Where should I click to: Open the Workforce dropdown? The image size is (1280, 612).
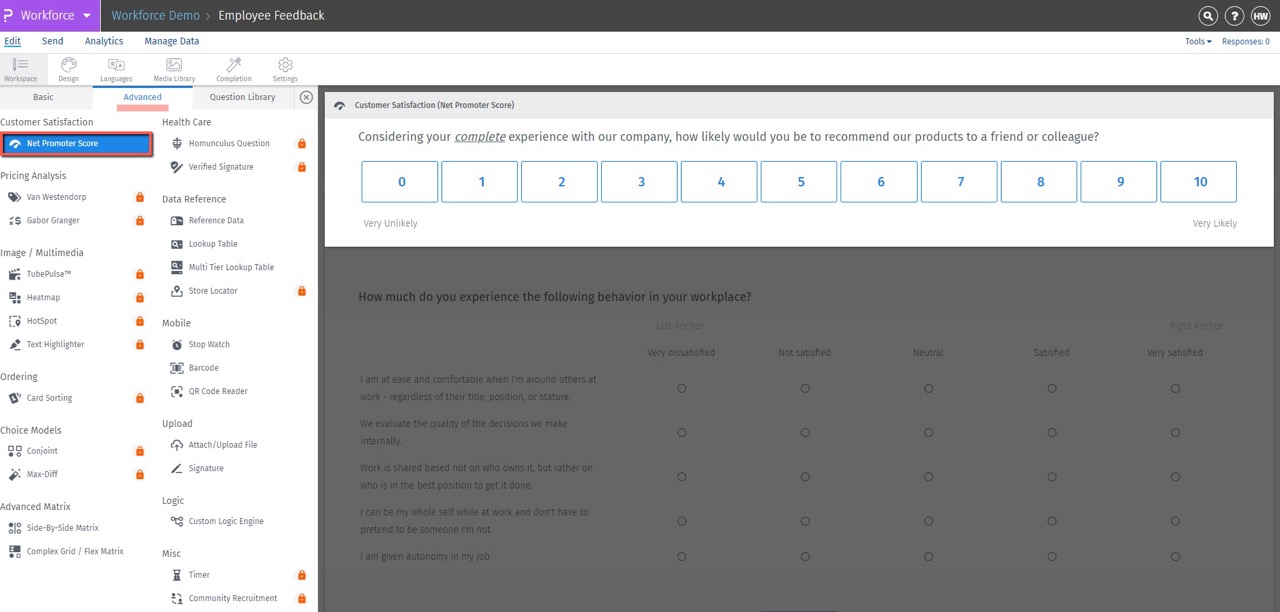point(48,15)
